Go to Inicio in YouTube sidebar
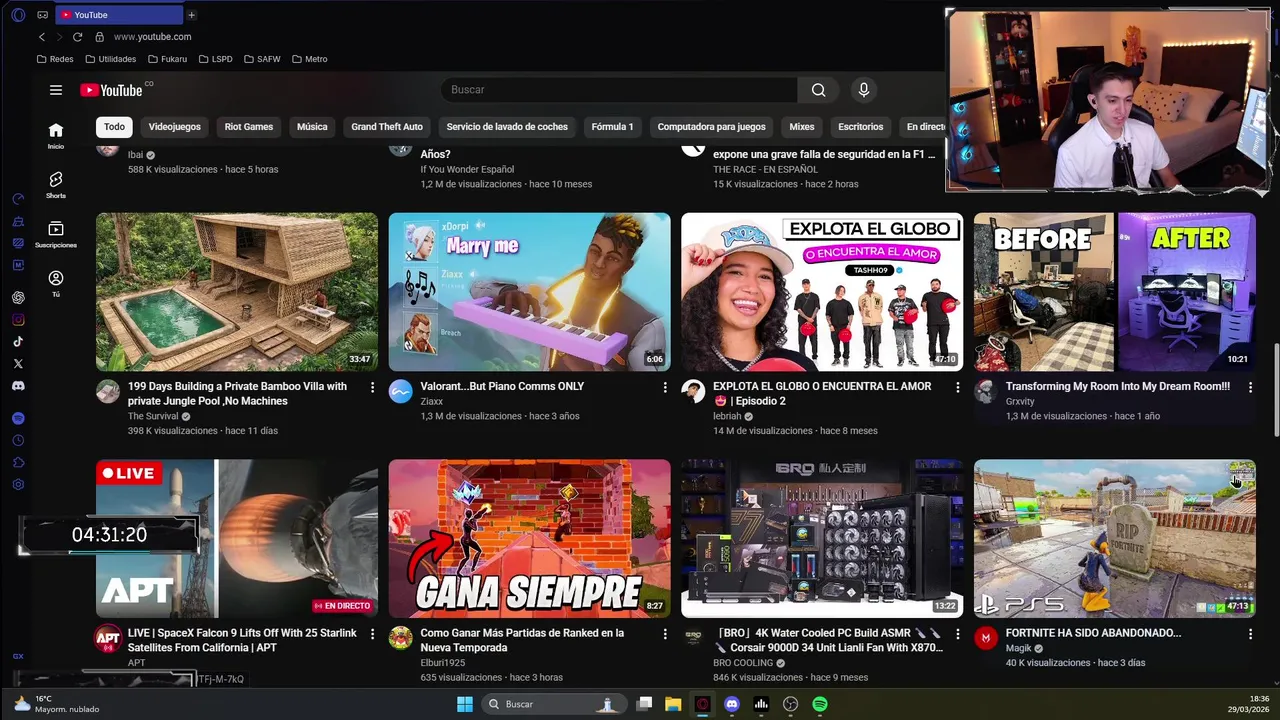Screen dimensions: 1280x720 [x=56, y=136]
